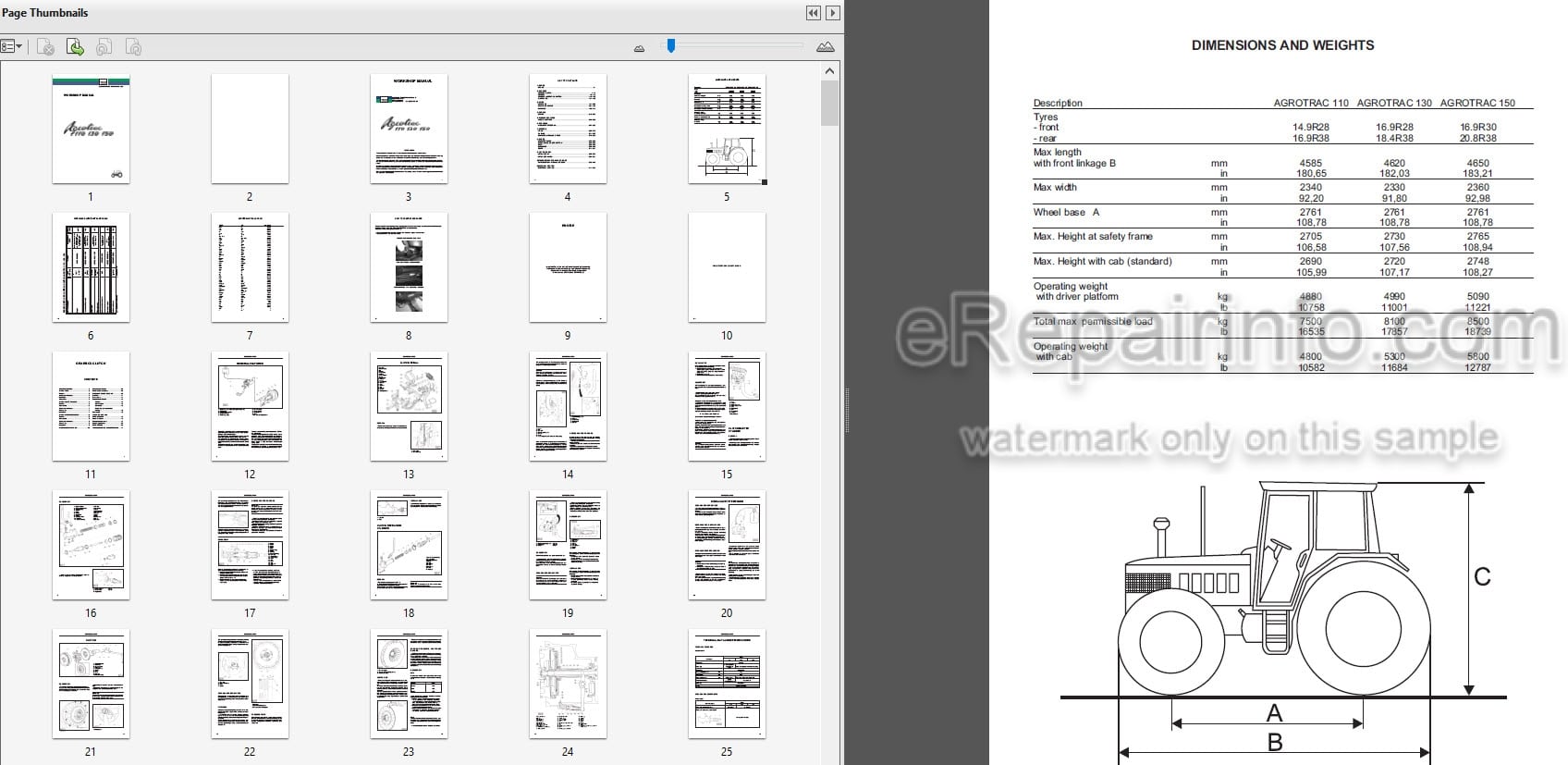The image size is (1568, 765).
Task: Select the page 25 thumbnail
Action: (x=727, y=684)
